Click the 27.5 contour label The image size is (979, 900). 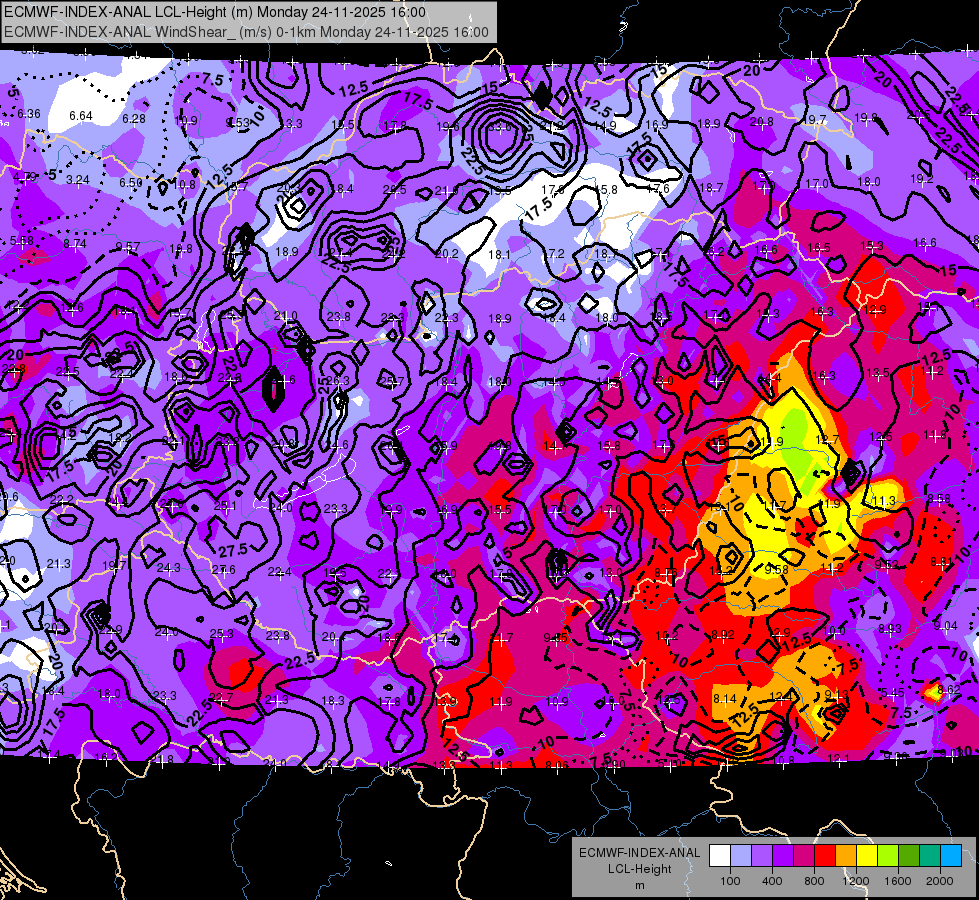click(x=233, y=550)
